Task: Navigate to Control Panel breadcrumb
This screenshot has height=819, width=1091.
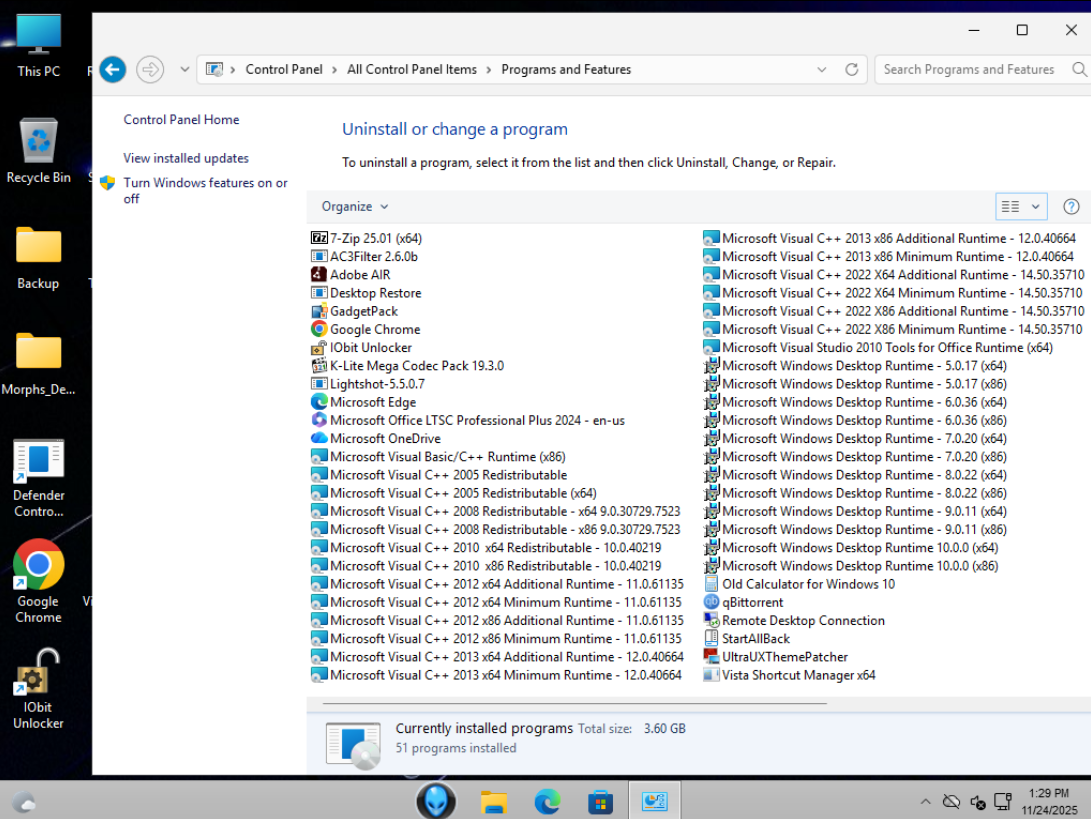Action: point(284,70)
